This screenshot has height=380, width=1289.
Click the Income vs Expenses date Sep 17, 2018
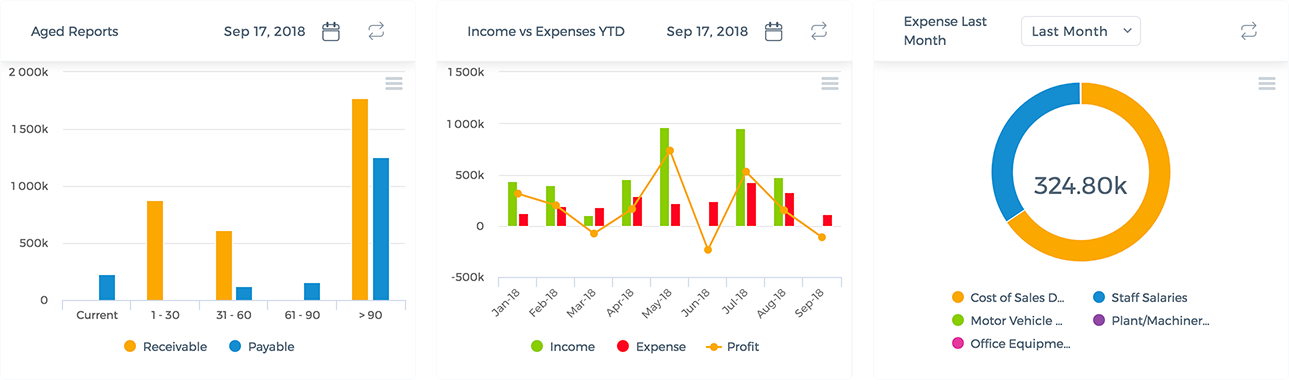pos(707,31)
